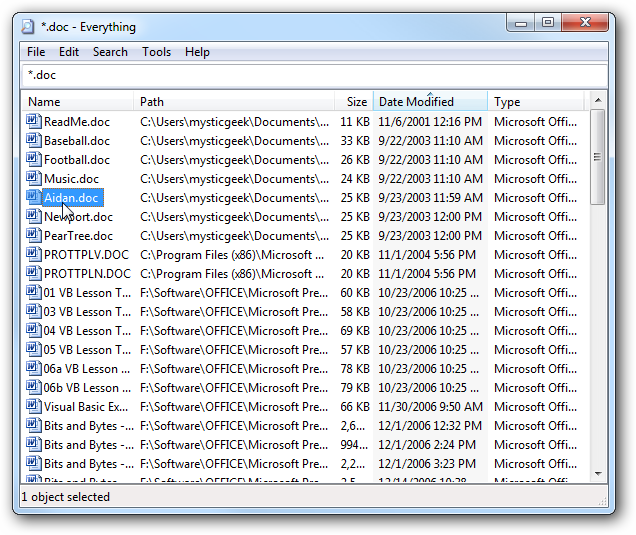Sort results by Type column header
Viewport: 636px width, 535px height.
(x=536, y=101)
